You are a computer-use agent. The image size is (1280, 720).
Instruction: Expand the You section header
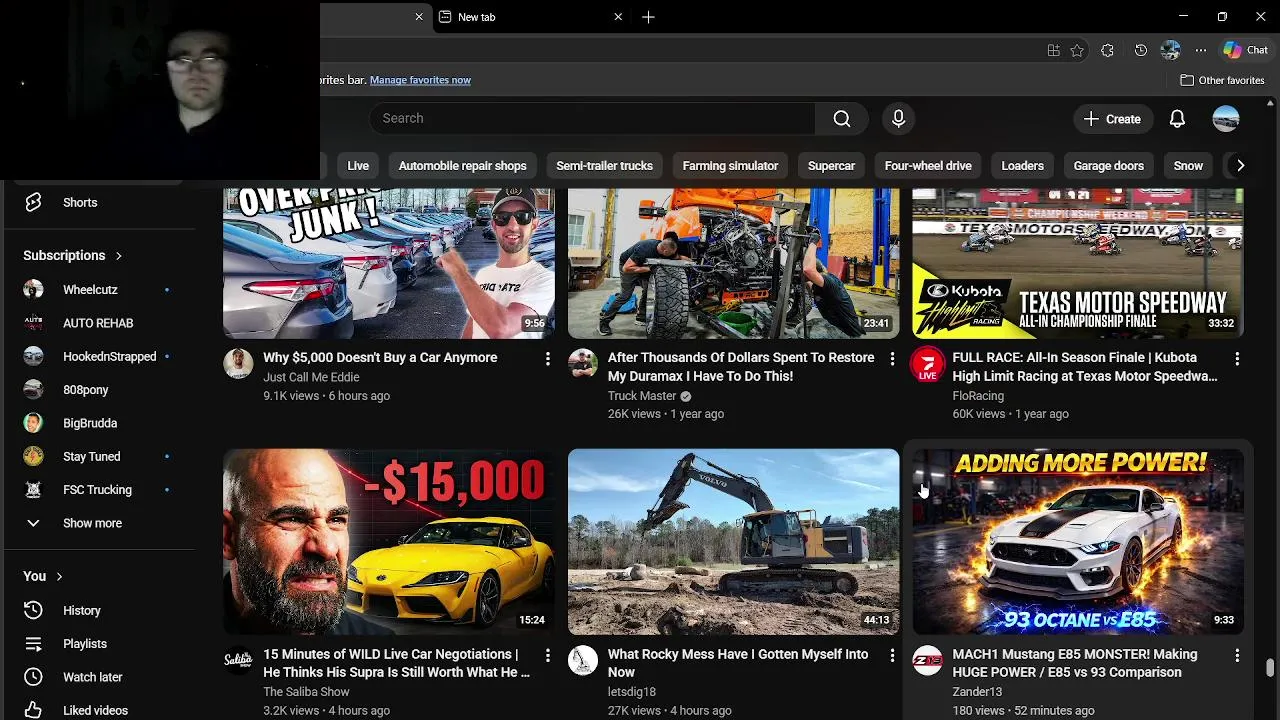[43, 576]
